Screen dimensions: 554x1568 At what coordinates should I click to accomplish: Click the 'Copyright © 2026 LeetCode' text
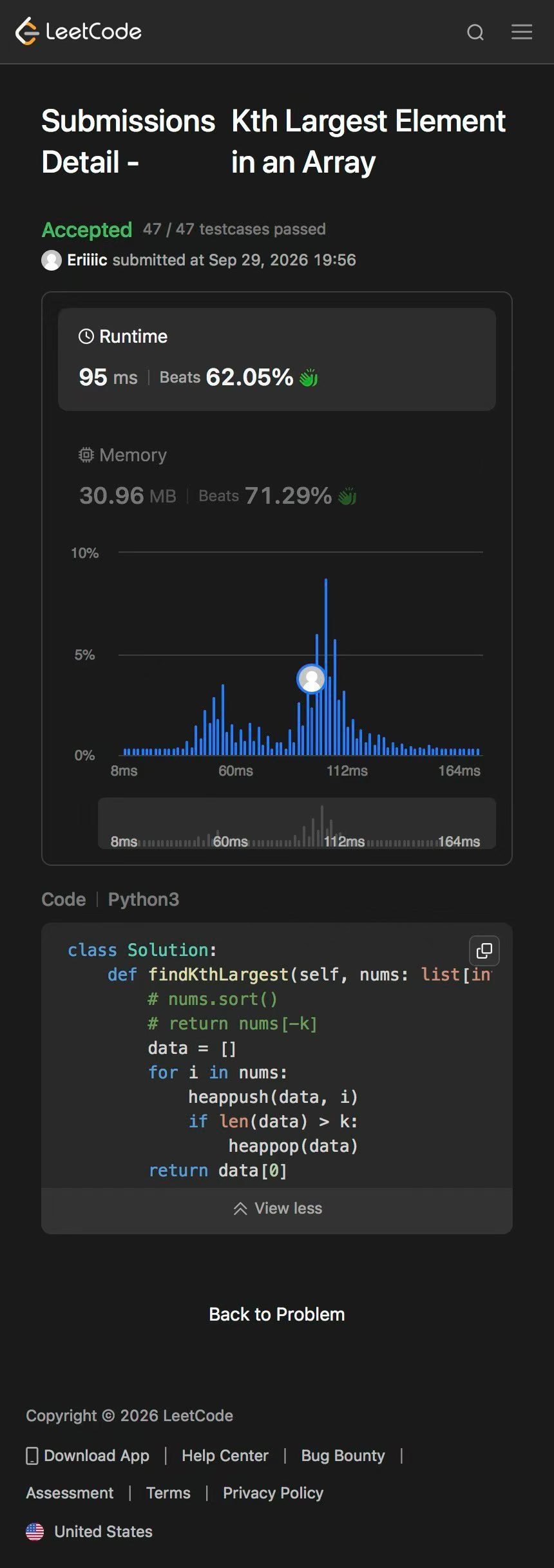pos(129,1415)
